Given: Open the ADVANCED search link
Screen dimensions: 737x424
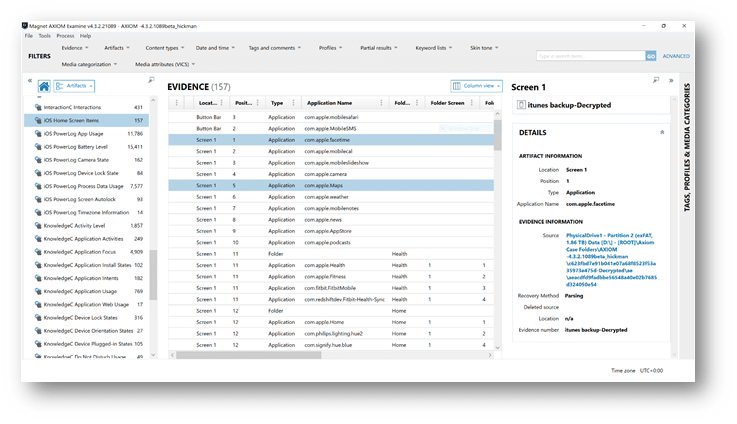Looking at the screenshot, I should [676, 56].
